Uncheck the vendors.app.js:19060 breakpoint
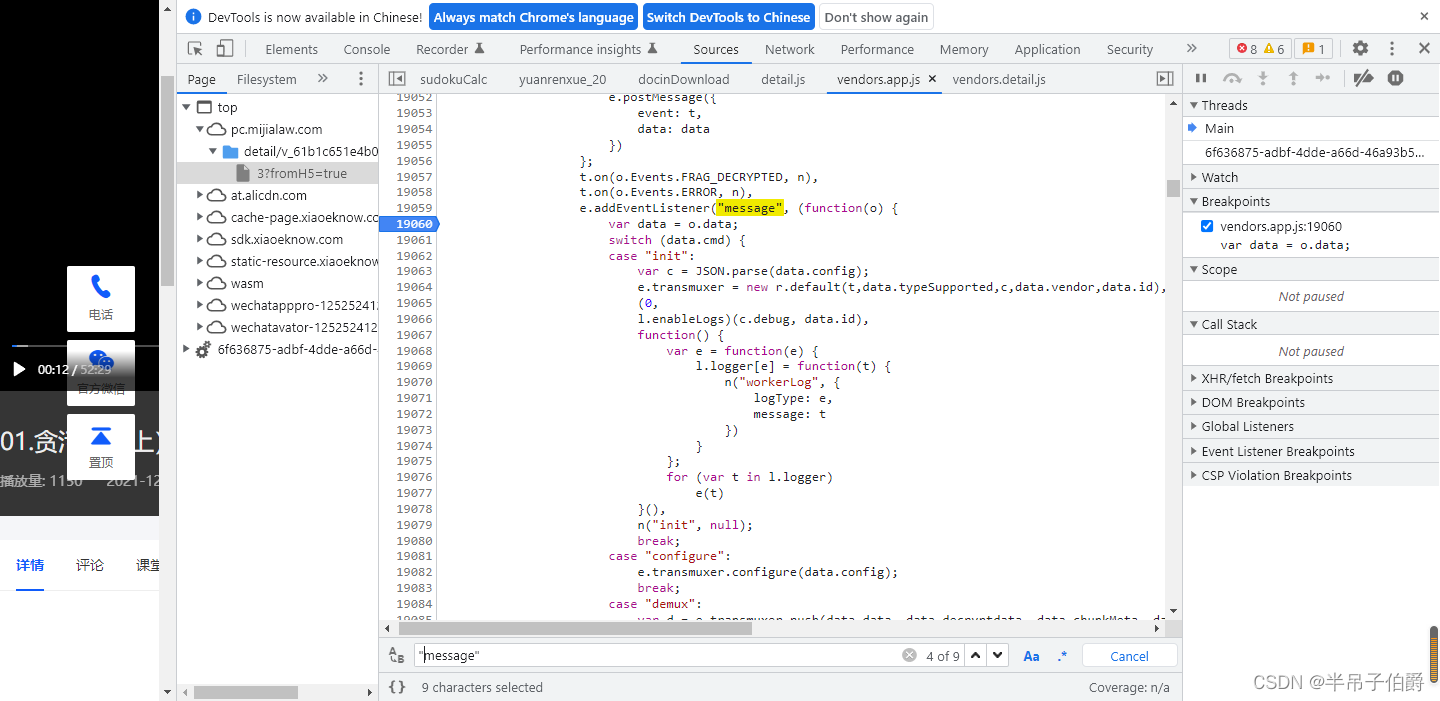 pos(1207,226)
